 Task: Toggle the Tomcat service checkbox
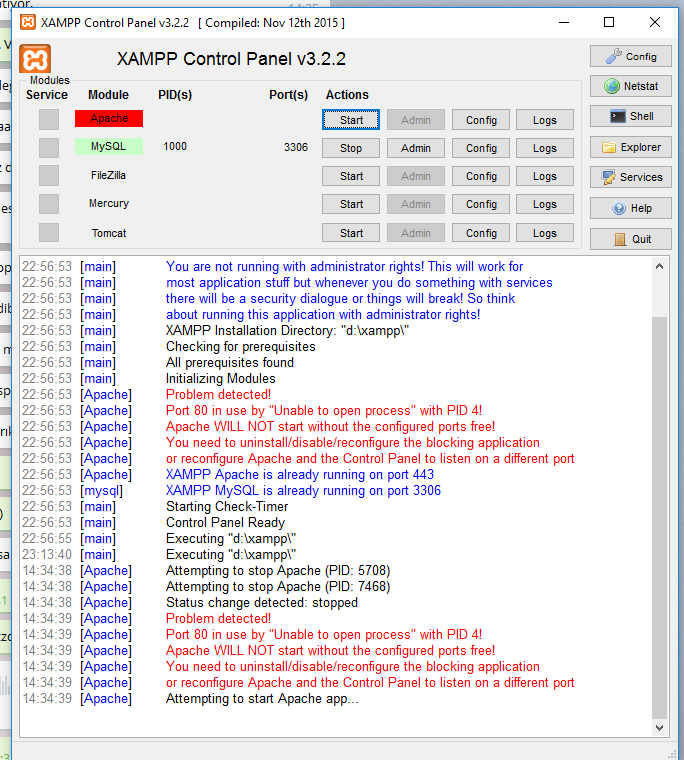(49, 233)
